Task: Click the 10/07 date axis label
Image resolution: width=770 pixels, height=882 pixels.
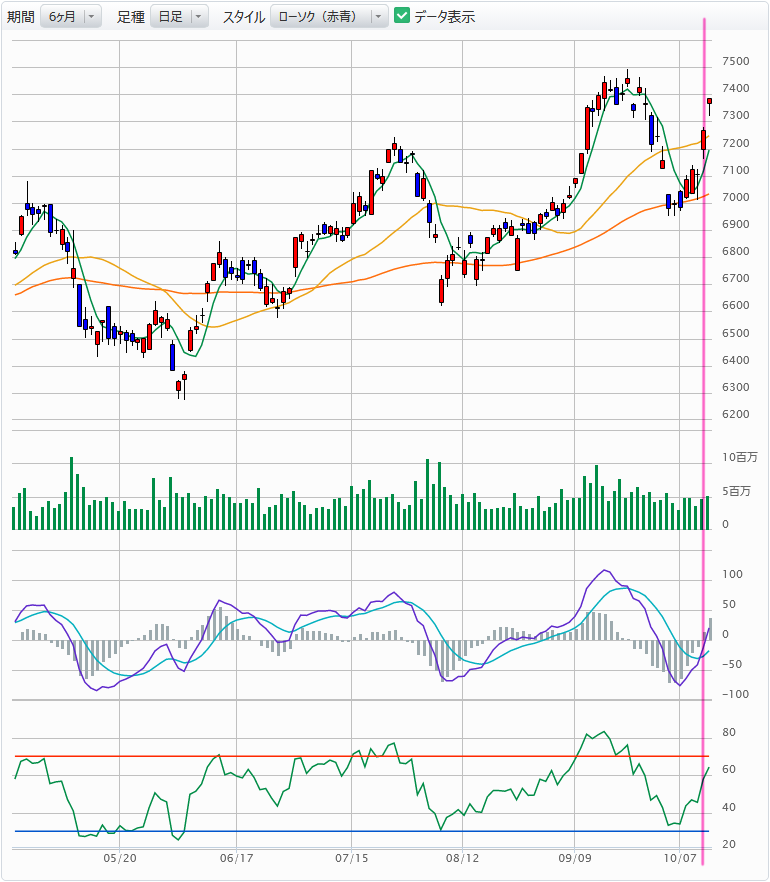Action: (680, 858)
